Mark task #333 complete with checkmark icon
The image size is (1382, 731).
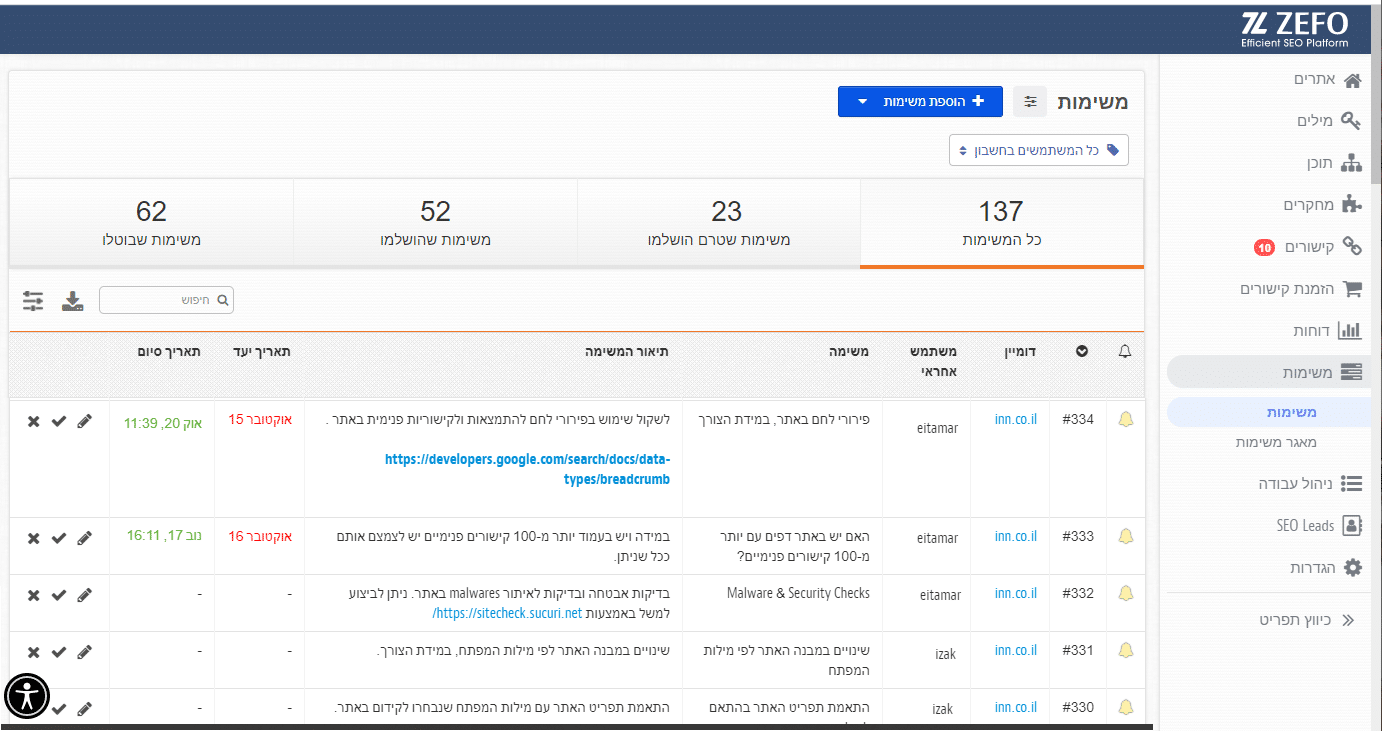click(59, 538)
